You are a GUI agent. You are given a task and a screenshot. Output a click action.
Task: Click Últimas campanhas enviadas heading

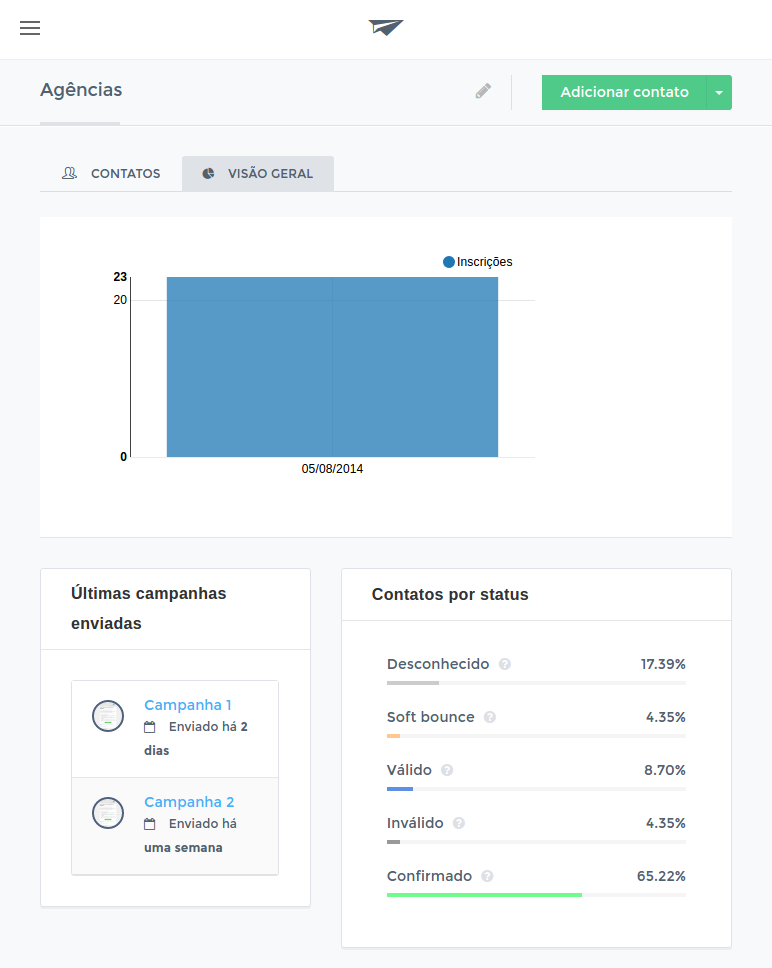pos(149,609)
